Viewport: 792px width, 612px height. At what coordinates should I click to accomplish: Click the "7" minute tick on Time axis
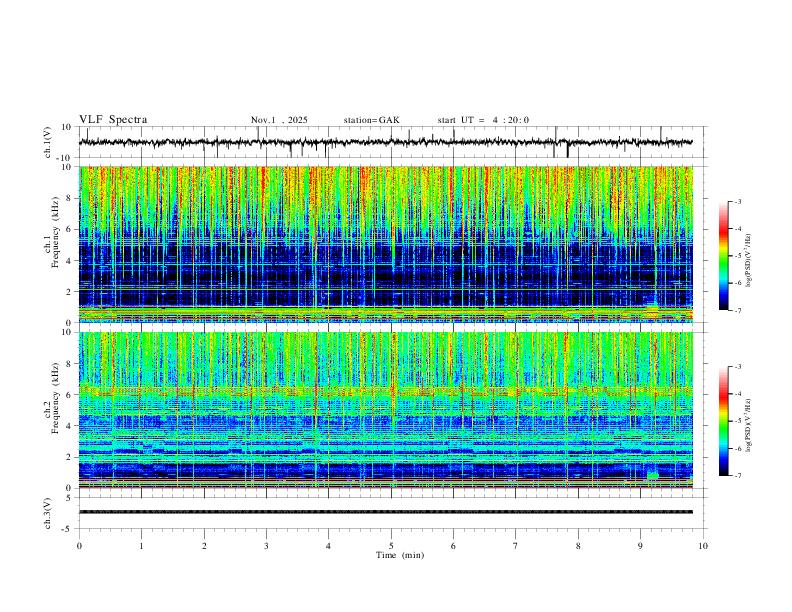[516, 546]
